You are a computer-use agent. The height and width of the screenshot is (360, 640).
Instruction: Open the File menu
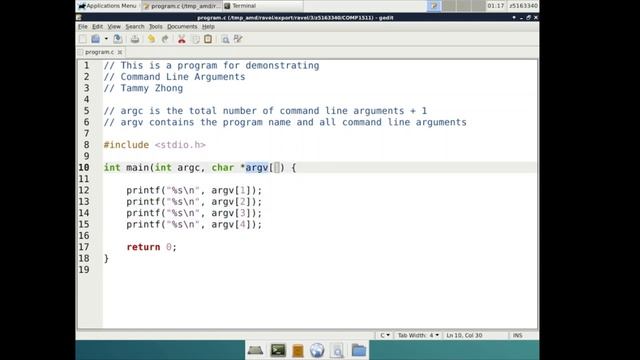pos(83,27)
